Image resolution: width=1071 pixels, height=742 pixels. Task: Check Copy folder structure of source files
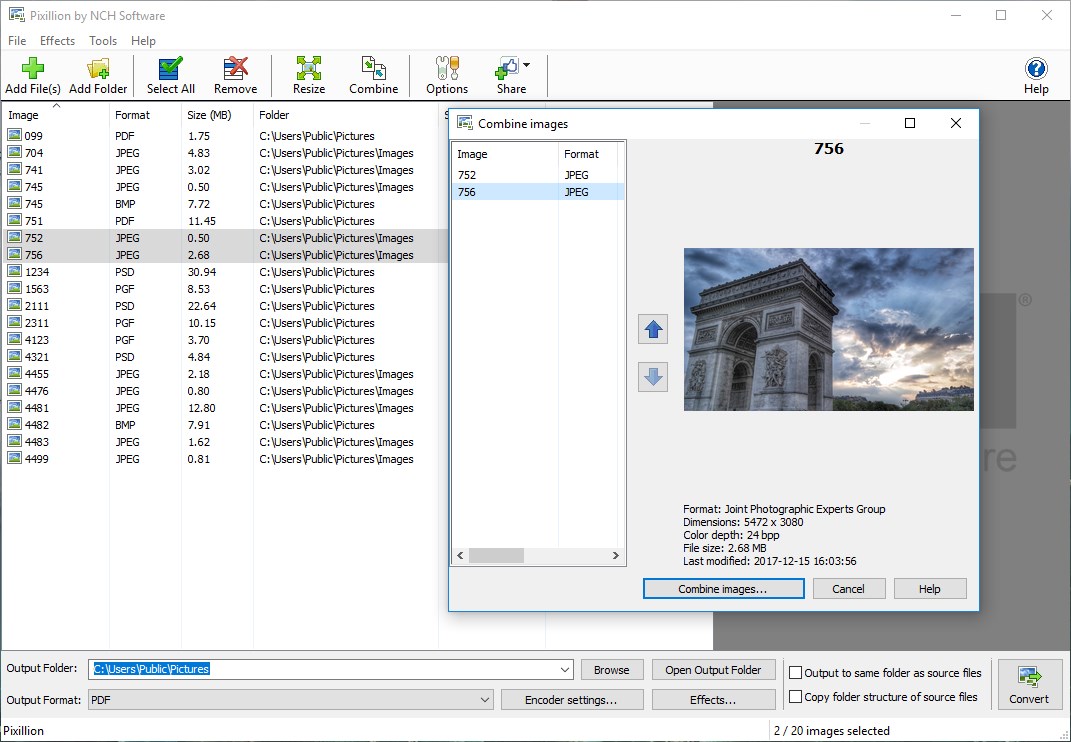[795, 696]
